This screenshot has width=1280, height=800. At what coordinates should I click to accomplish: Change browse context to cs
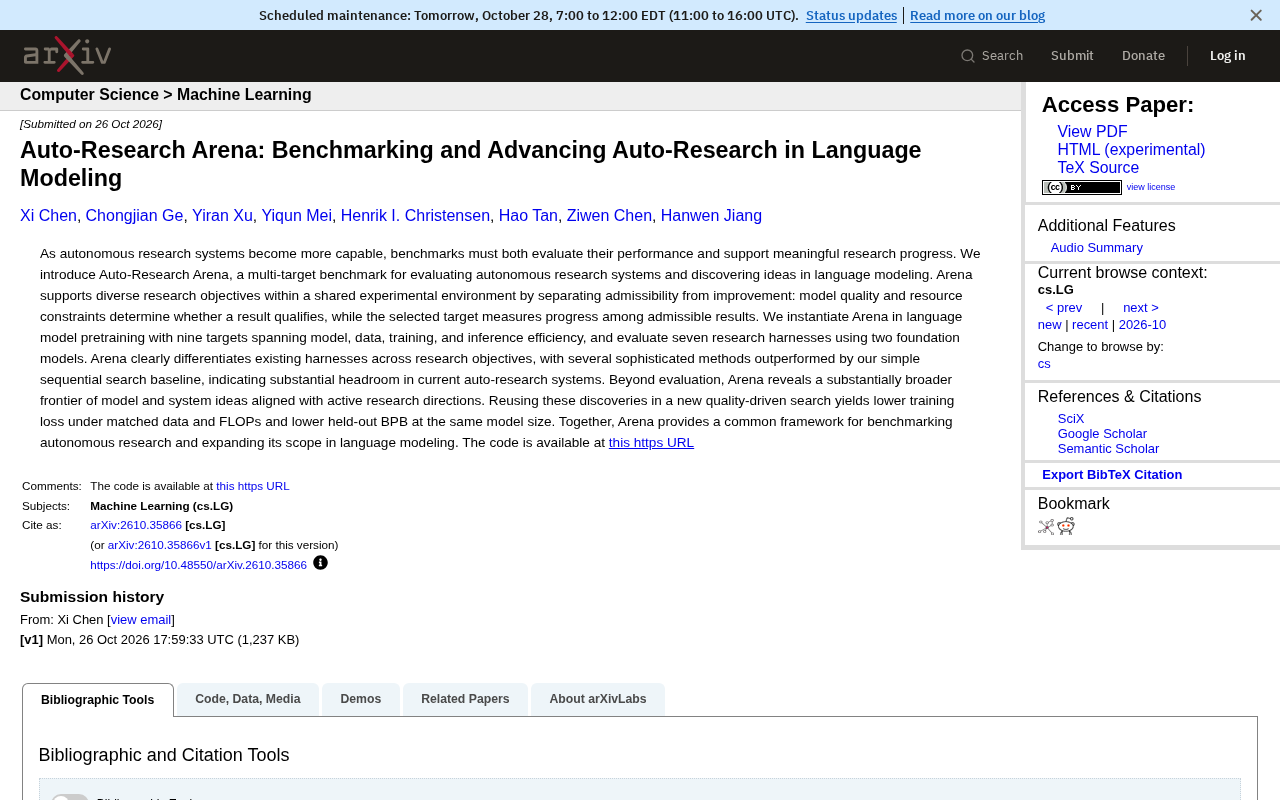click(x=1044, y=364)
